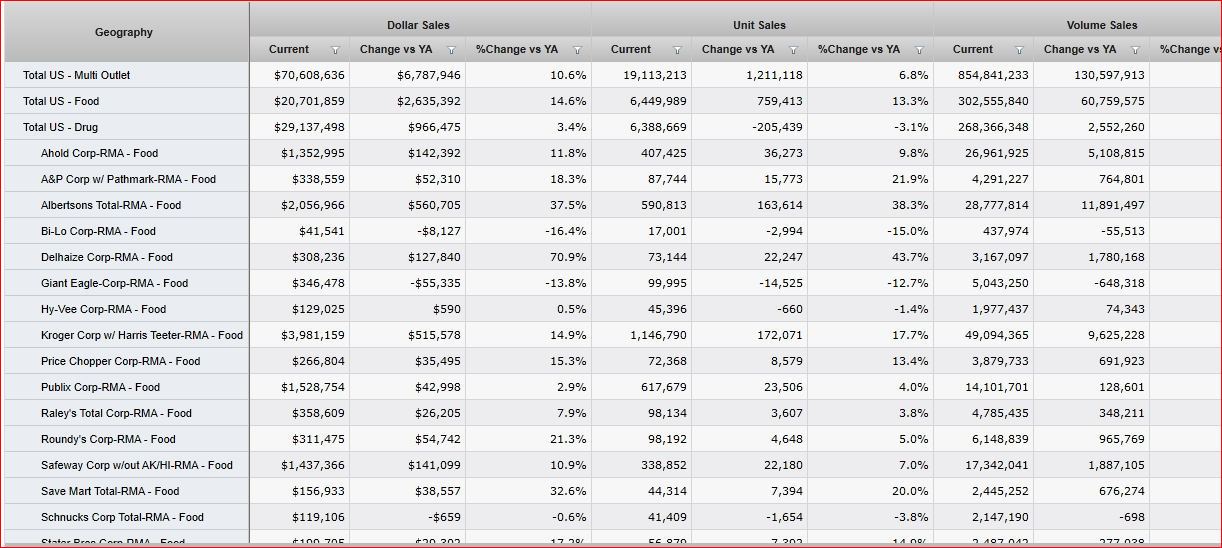Image resolution: width=1222 pixels, height=548 pixels.
Task: Click the Geography column header
Action: point(124,32)
